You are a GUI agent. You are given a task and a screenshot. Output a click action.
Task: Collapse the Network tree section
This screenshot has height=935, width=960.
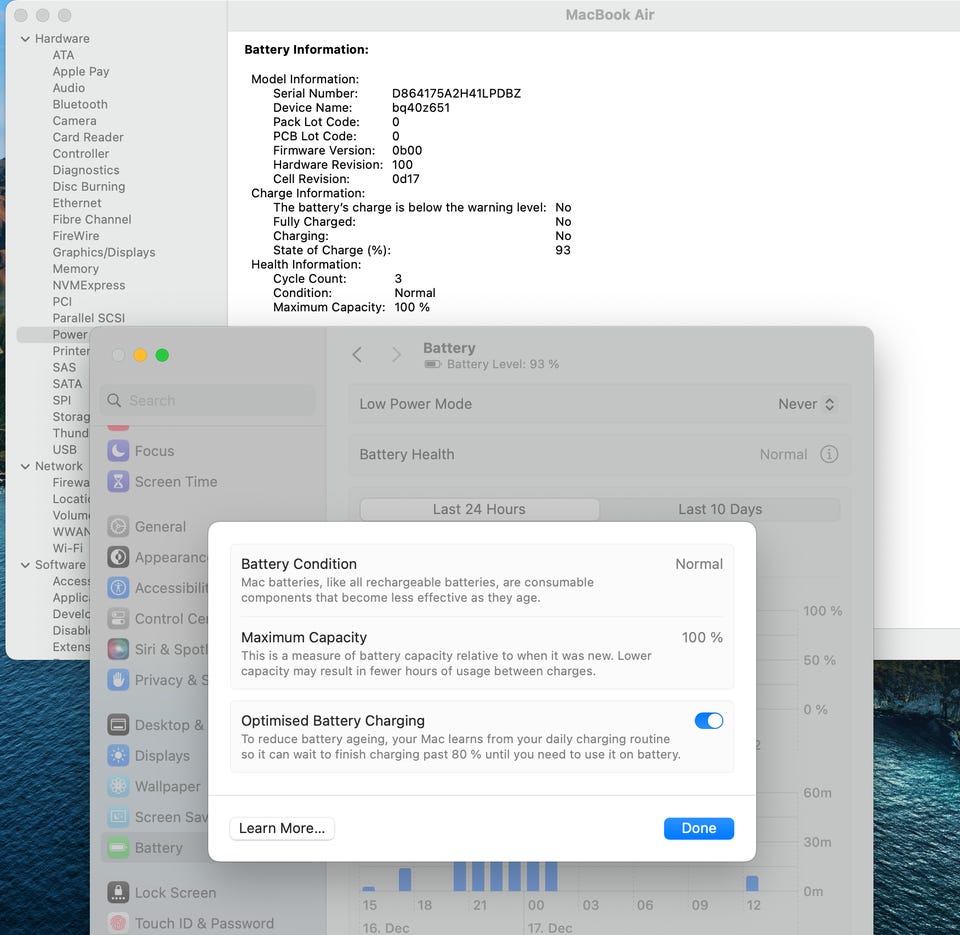click(25, 466)
